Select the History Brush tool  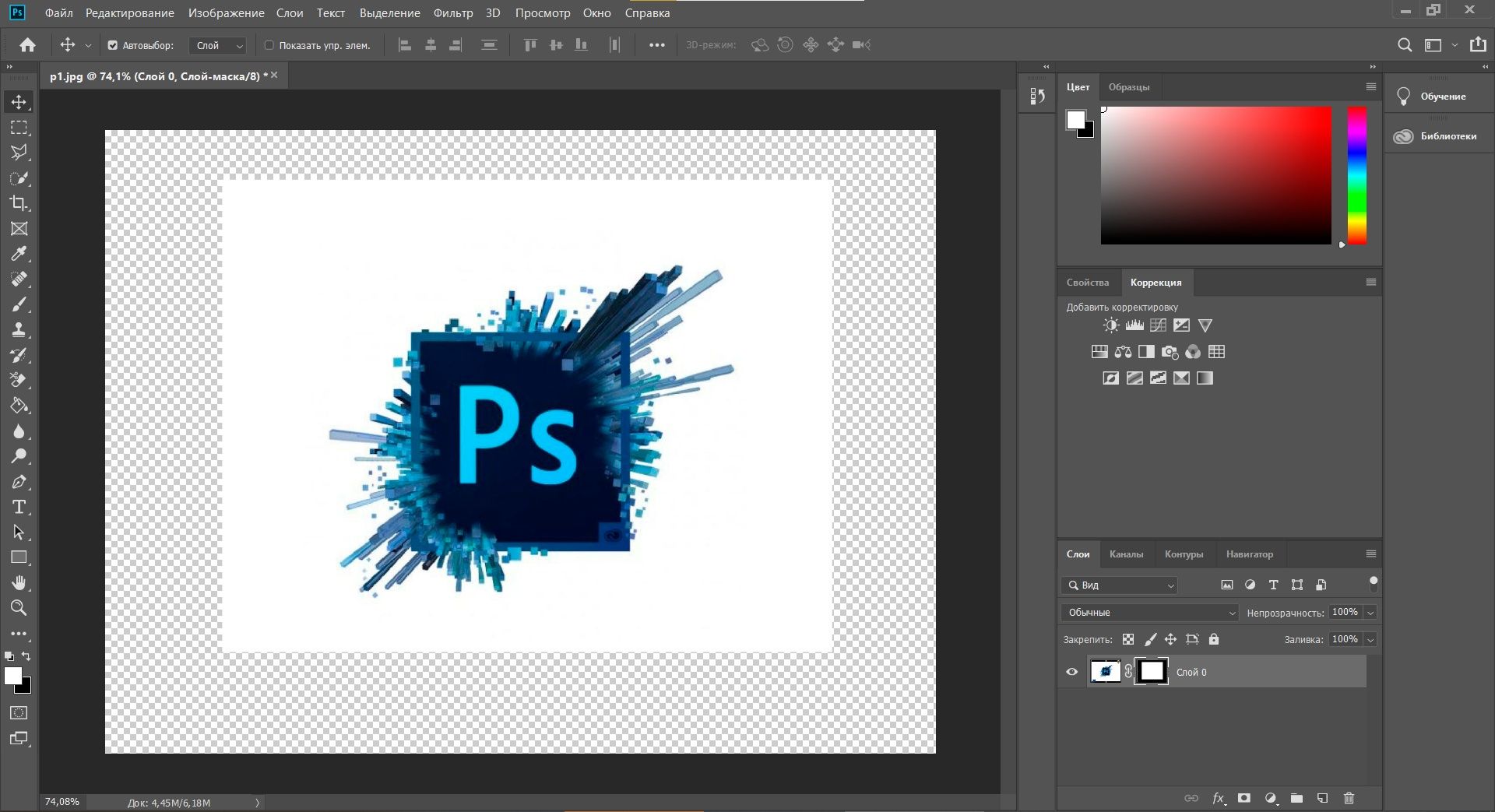coord(19,355)
